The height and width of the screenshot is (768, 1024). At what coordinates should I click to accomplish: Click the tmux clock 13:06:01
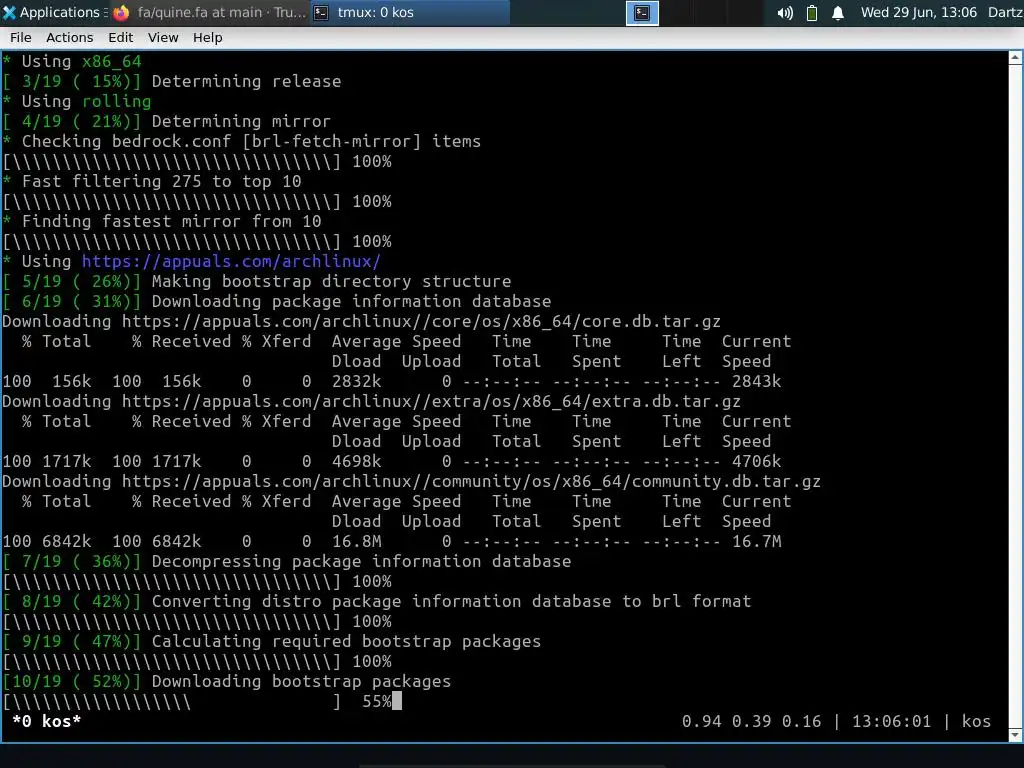point(891,721)
